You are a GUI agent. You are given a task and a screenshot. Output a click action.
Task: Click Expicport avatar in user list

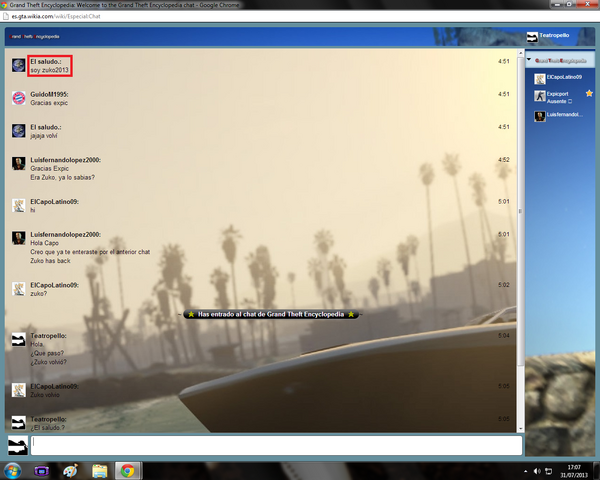(x=540, y=96)
